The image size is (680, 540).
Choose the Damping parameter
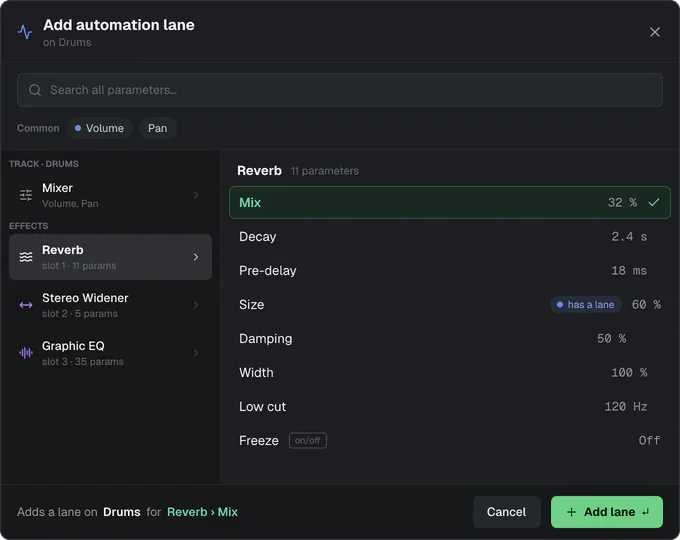[x=450, y=339]
